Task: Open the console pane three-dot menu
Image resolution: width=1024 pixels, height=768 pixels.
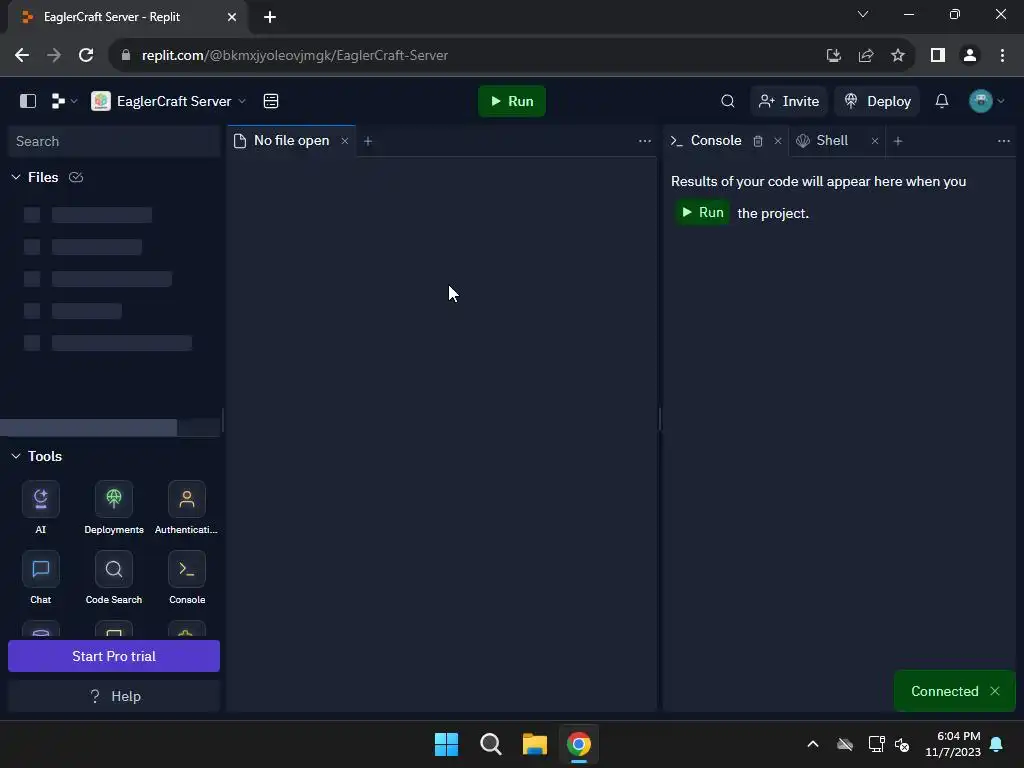Action: pyautogui.click(x=1004, y=141)
